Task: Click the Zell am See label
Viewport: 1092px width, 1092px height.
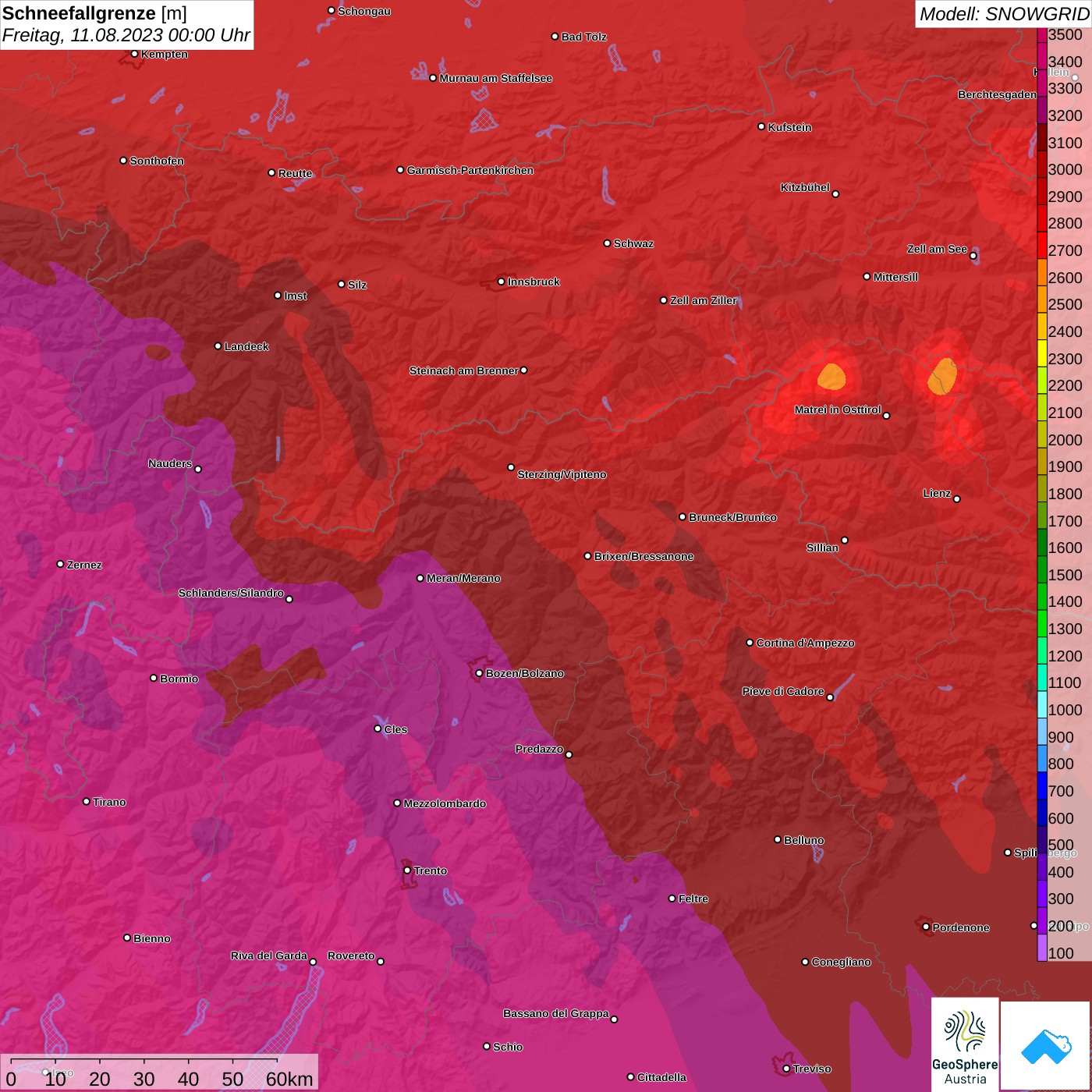Action: pyautogui.click(x=937, y=249)
